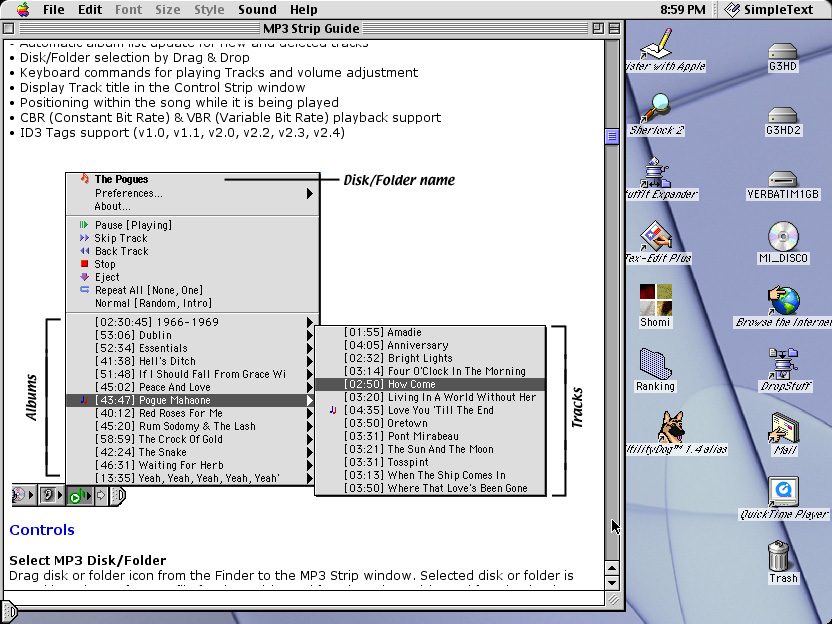This screenshot has height=624, width=832.
Task: Select The Crock Of Gold album
Action: point(192,439)
